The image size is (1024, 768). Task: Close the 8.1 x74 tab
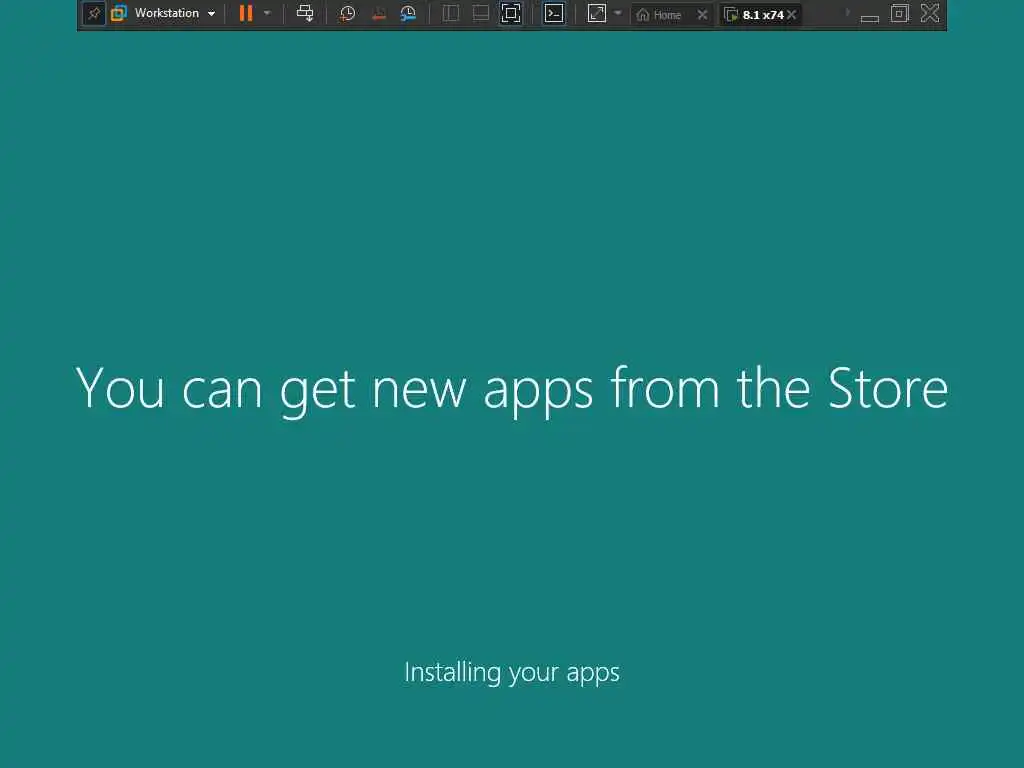(792, 14)
